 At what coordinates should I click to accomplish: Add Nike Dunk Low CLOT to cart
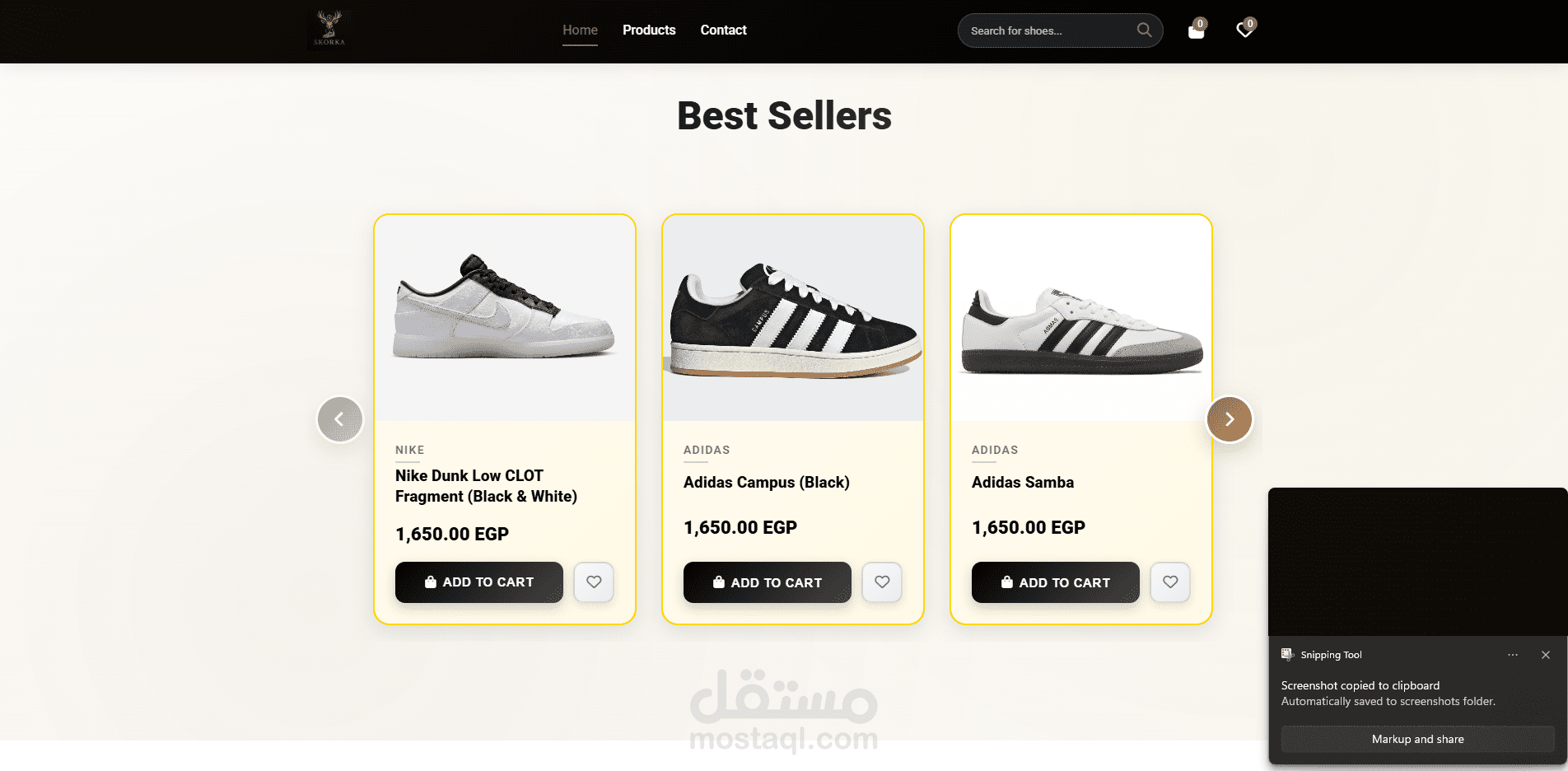(x=478, y=582)
